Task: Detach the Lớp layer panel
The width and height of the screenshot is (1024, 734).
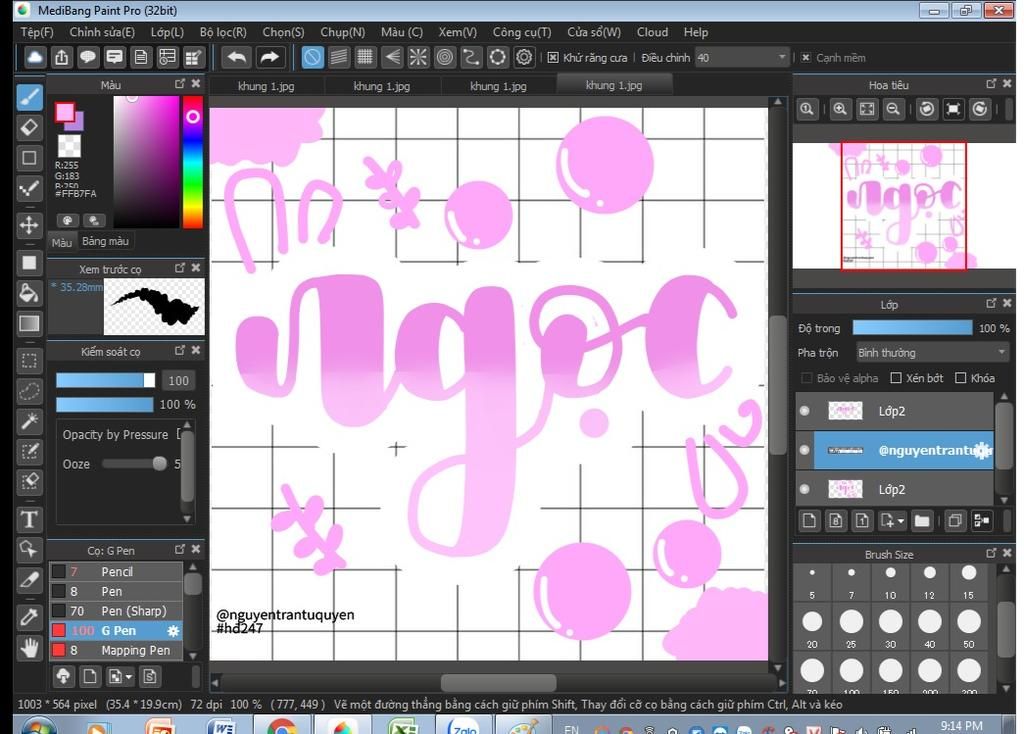Action: [991, 303]
